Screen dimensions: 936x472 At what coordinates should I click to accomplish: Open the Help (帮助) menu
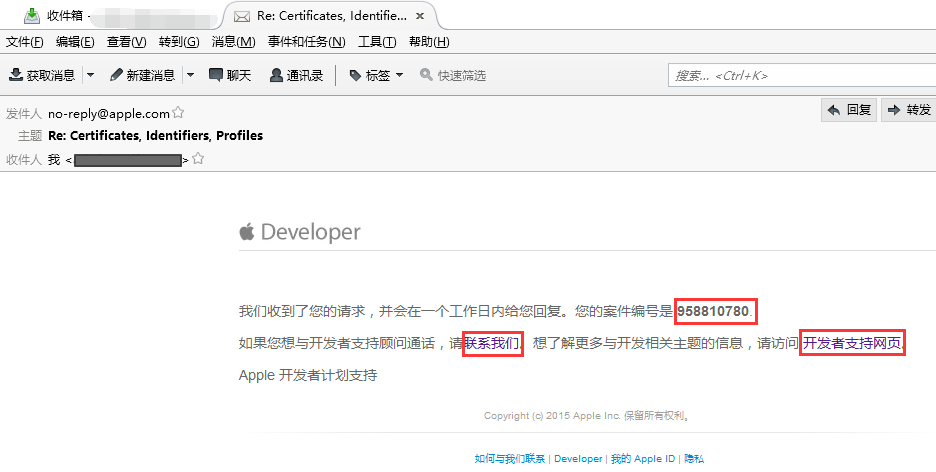pos(429,42)
